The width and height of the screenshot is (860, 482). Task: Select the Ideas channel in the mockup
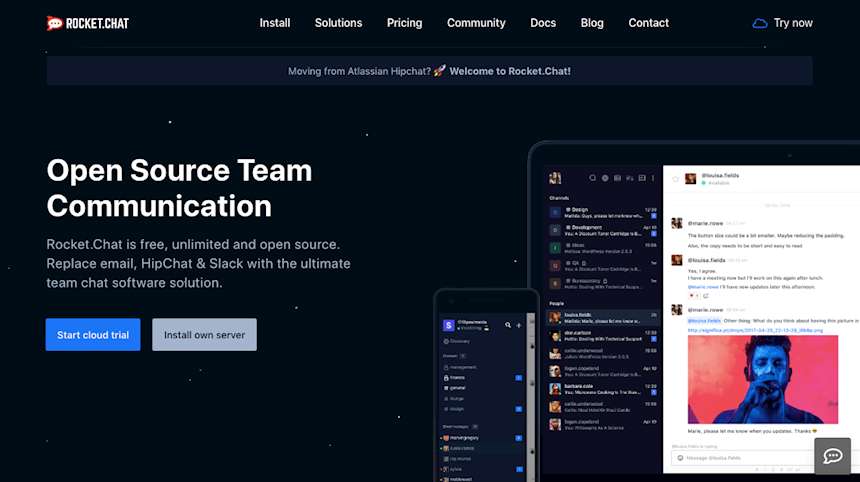[x=603, y=248]
